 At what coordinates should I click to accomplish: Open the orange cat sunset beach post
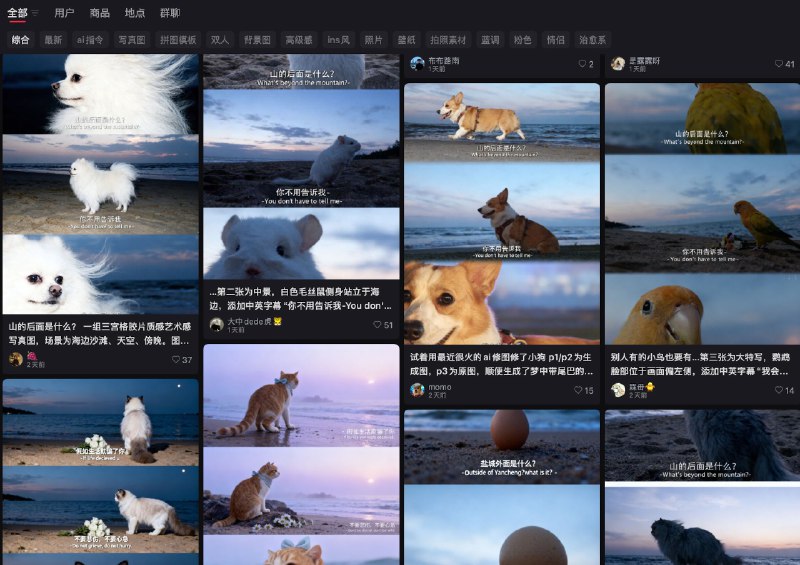[301, 450]
